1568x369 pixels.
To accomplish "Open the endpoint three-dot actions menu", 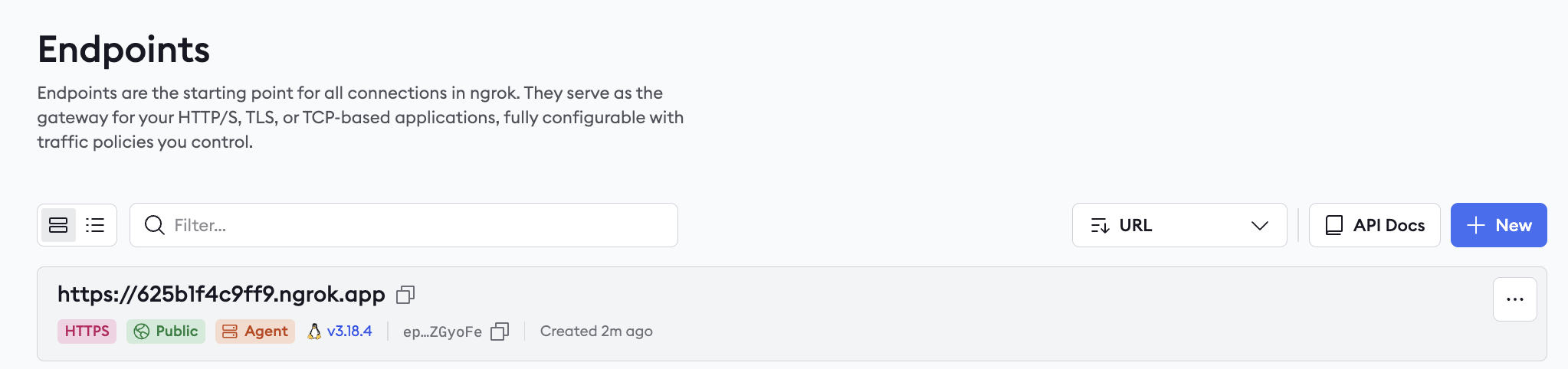I will pyautogui.click(x=1515, y=299).
